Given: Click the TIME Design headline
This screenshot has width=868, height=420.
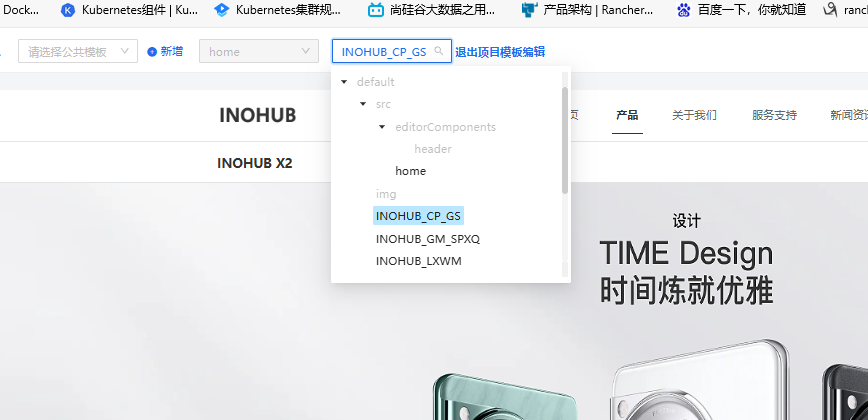Looking at the screenshot, I should tap(686, 253).
